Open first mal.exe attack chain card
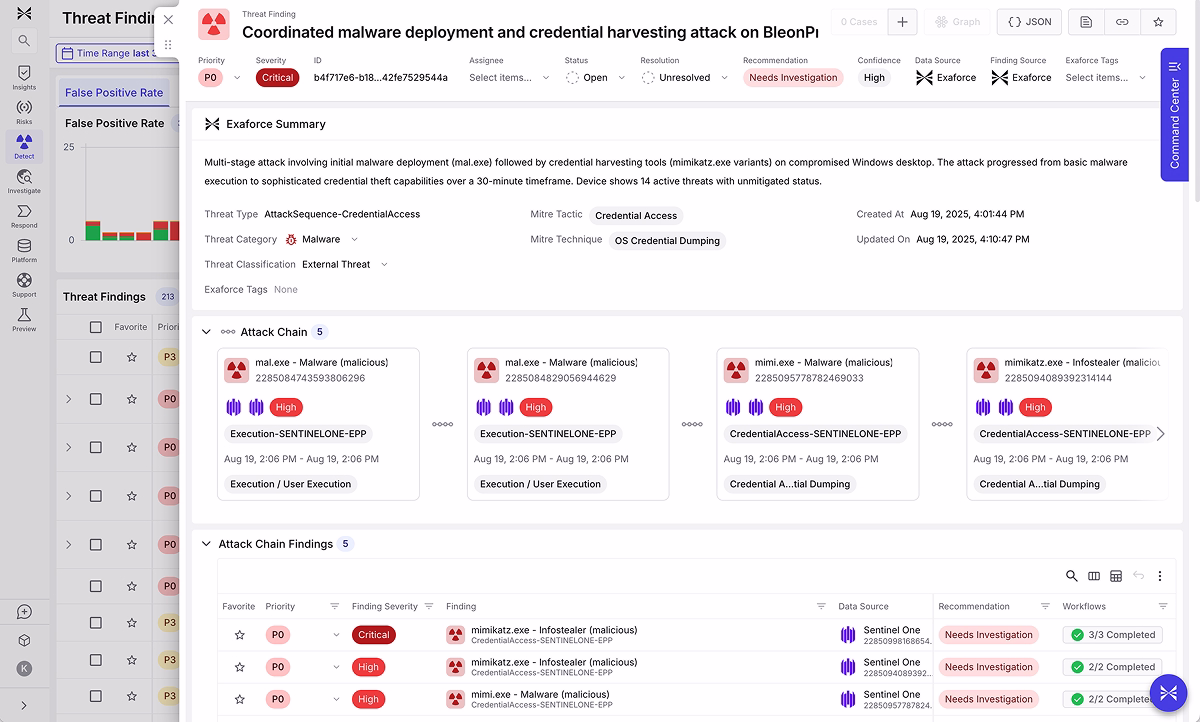This screenshot has width=1200, height=722. pos(318,424)
